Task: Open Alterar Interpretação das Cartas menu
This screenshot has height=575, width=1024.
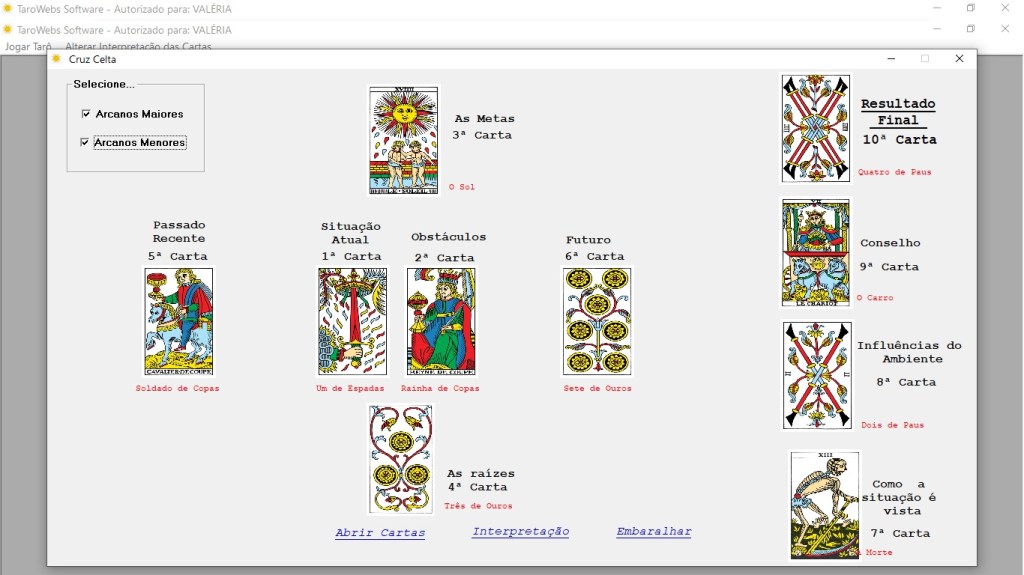Action: pyautogui.click(x=139, y=46)
